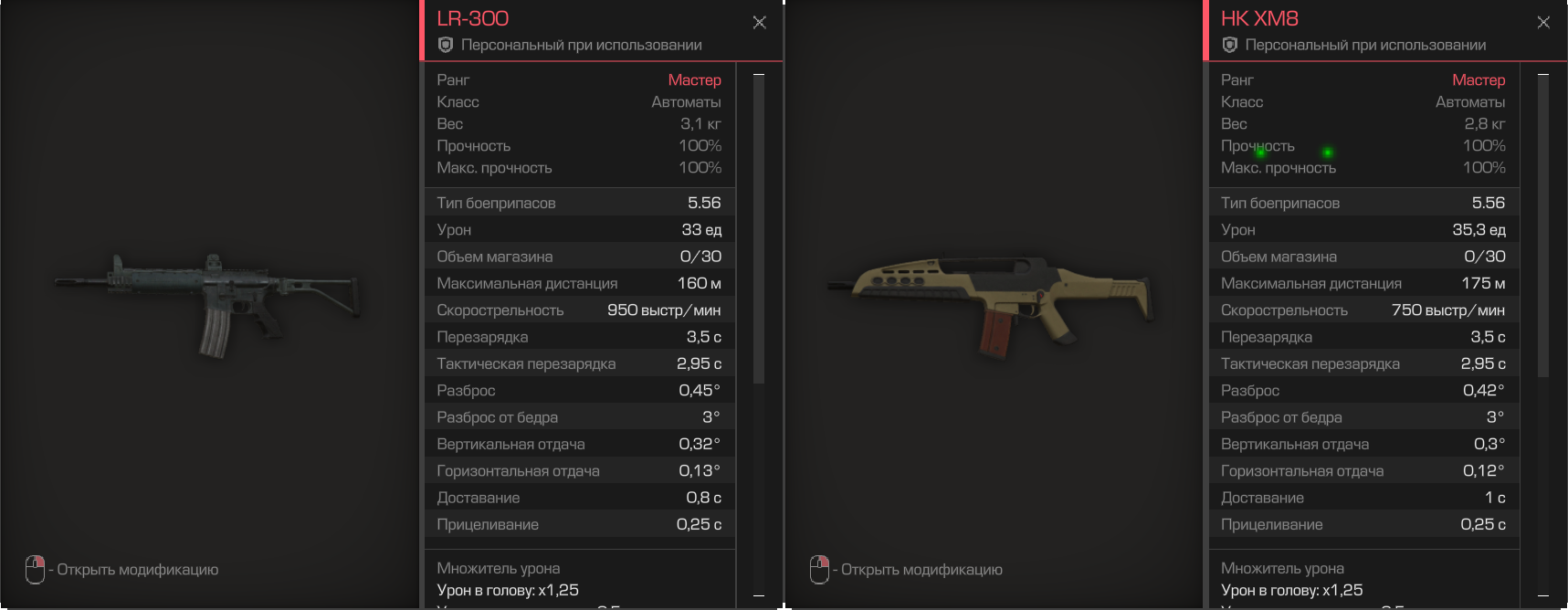1568x610 pixels.
Task: Click the HK XM8 title text
Action: (1259, 18)
